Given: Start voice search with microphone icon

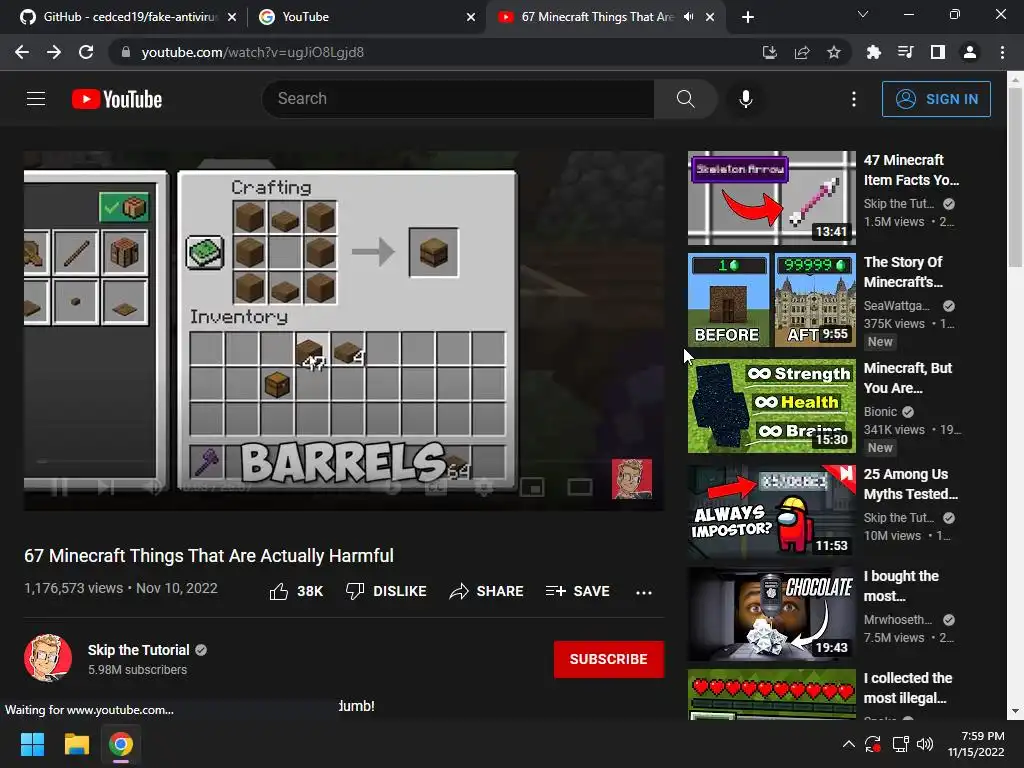Looking at the screenshot, I should click(x=745, y=99).
